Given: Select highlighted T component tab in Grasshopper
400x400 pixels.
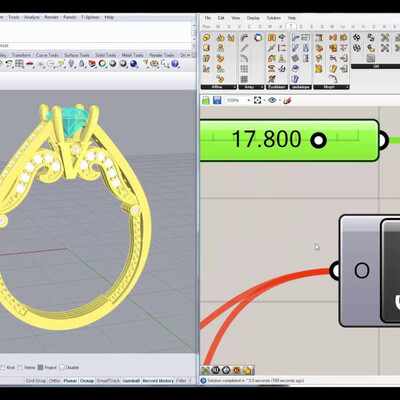Looking at the screenshot, I should click(291, 26).
